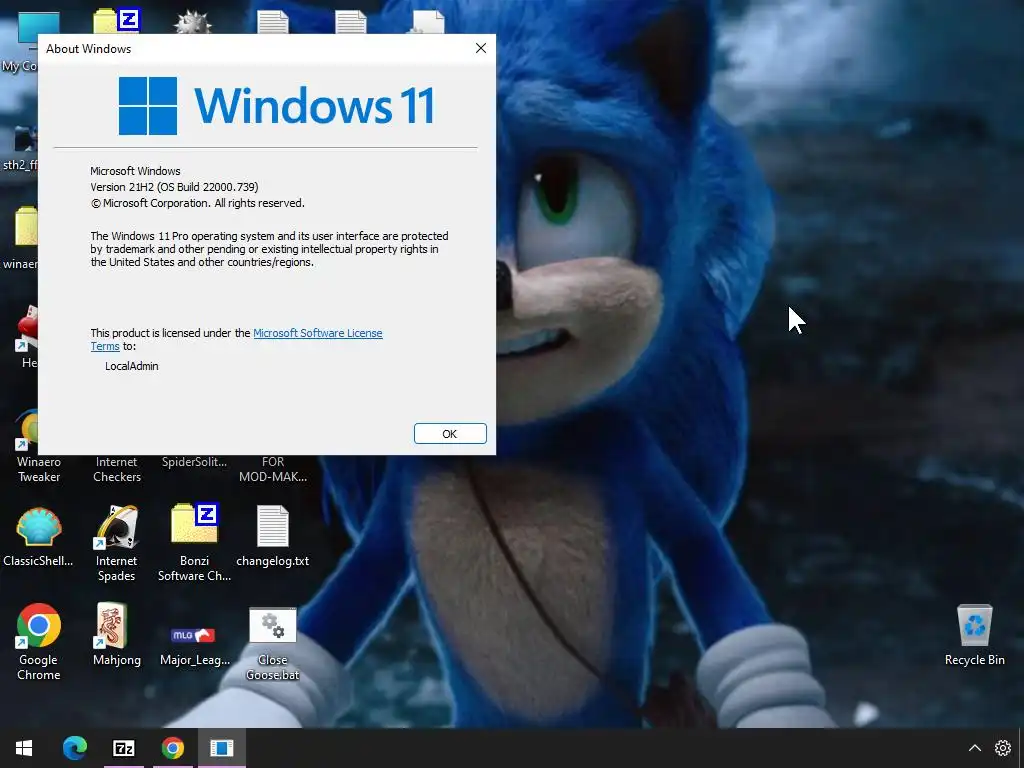Select the Bonzi Software Ch... folder
The image size is (1024, 768).
pos(194,543)
